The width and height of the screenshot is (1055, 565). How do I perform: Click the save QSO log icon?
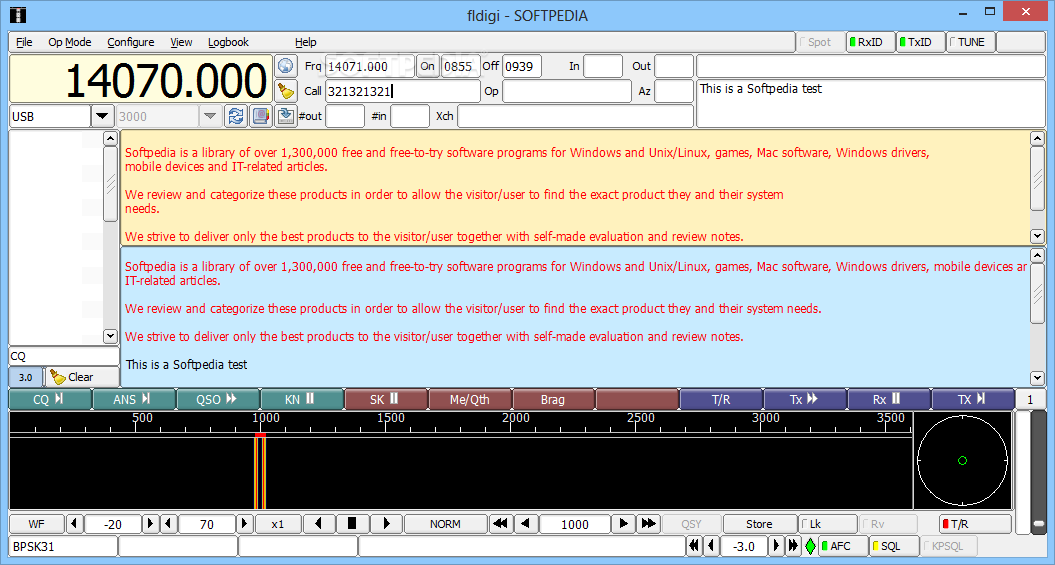pos(286,116)
